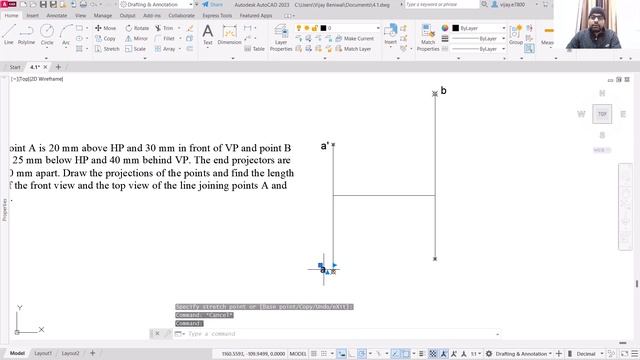This screenshot has height=360, width=640.
Task: Toggle dynamic input in status bar
Action: click(x=342, y=353)
